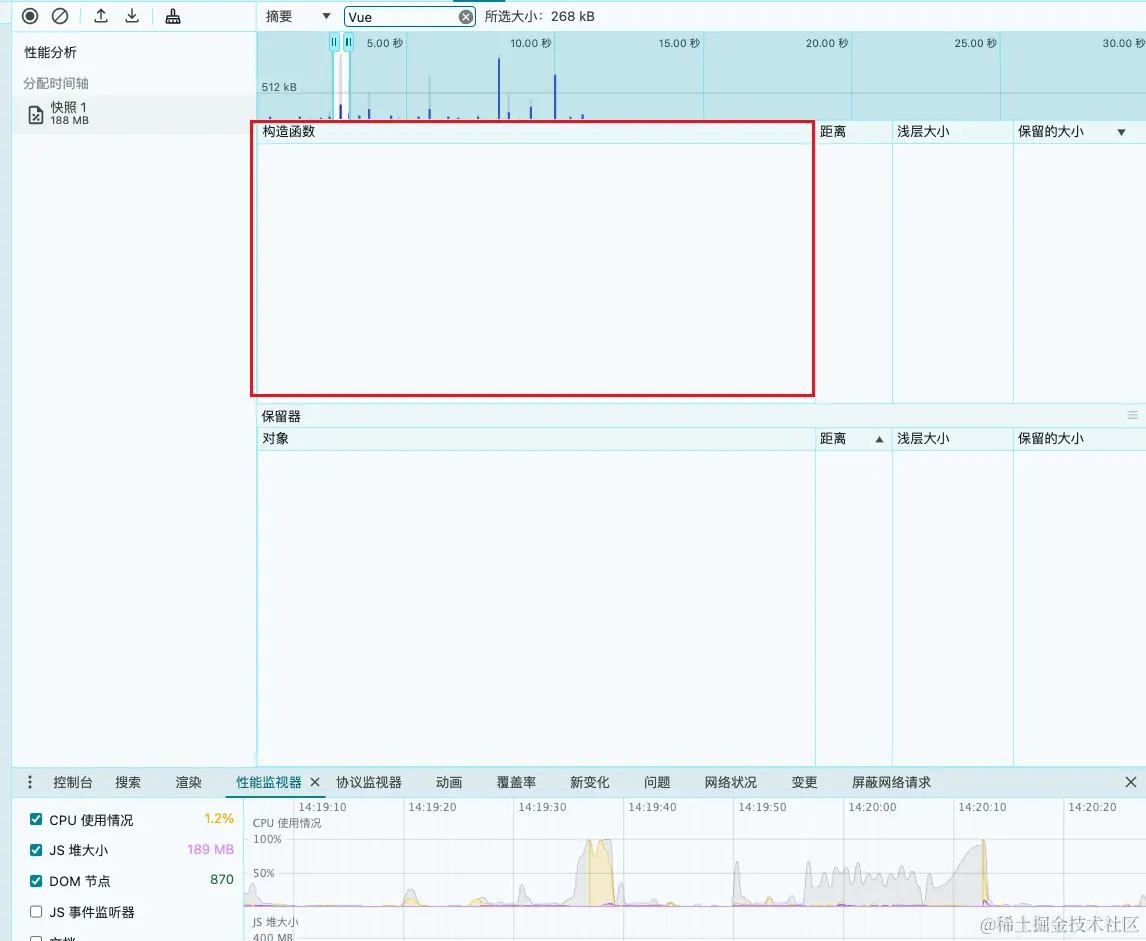Click 分配时间轴 section label
Viewport: 1146px width, 941px height.
tap(56, 83)
